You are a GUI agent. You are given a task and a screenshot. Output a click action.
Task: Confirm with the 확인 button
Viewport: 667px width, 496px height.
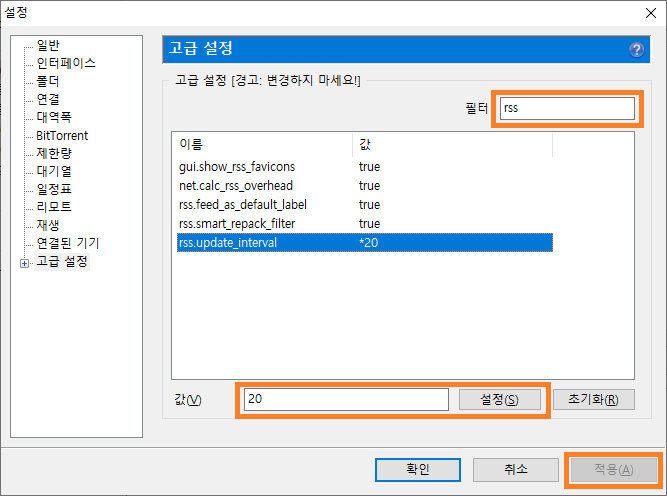click(418, 470)
